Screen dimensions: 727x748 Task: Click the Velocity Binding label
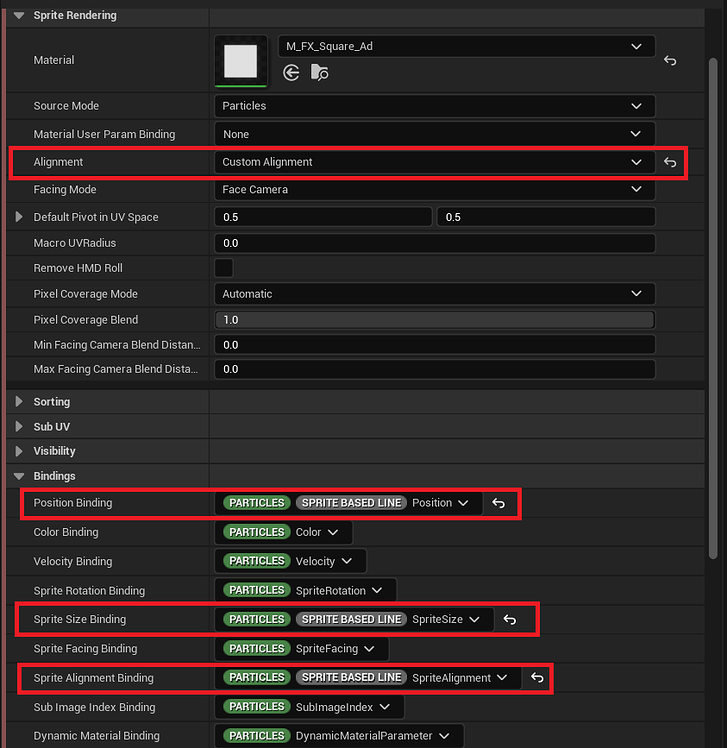point(73,561)
